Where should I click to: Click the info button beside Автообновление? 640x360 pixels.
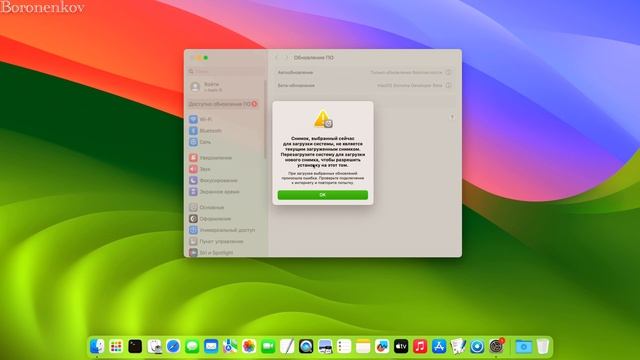click(x=448, y=72)
